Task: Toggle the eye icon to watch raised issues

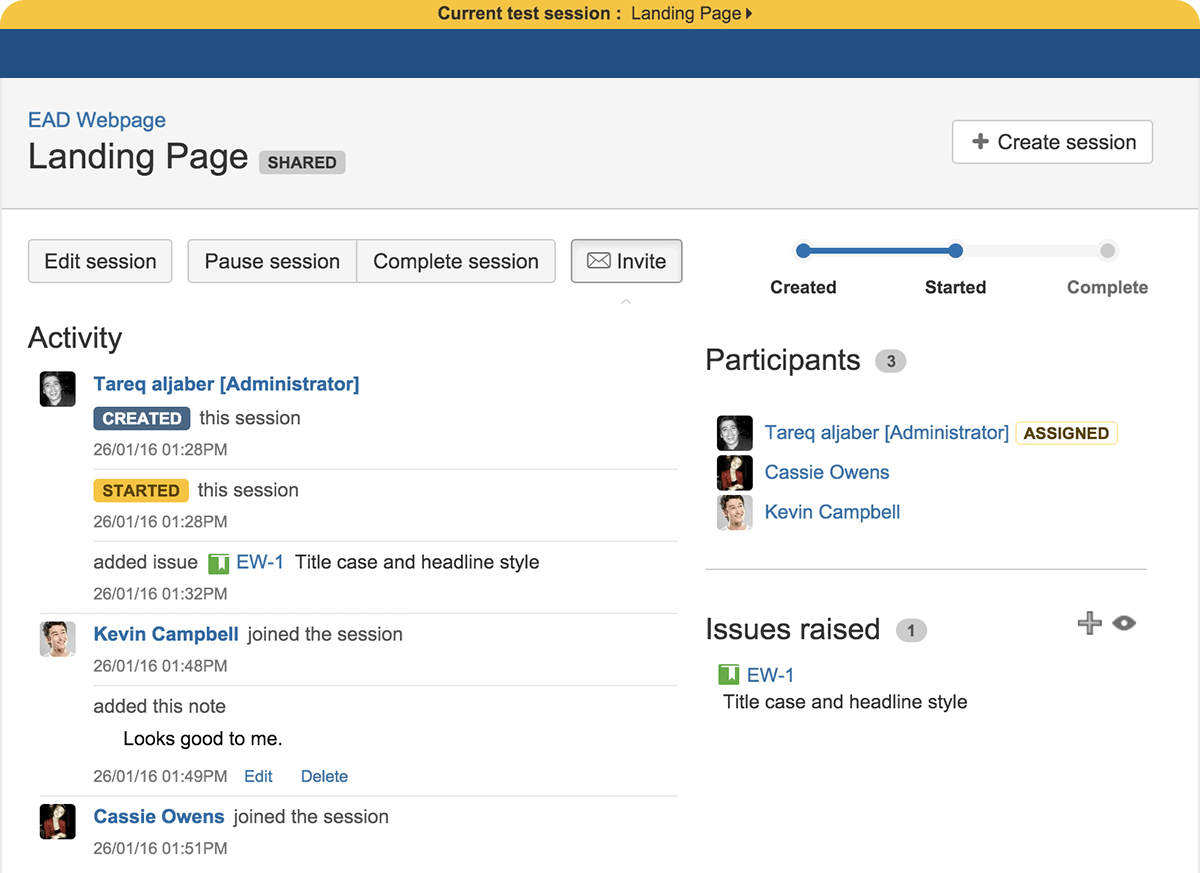Action: [x=1124, y=622]
